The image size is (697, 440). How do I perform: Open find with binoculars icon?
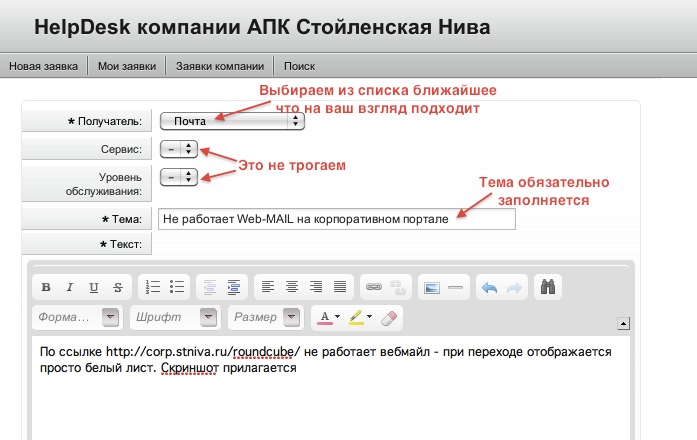pyautogui.click(x=547, y=287)
